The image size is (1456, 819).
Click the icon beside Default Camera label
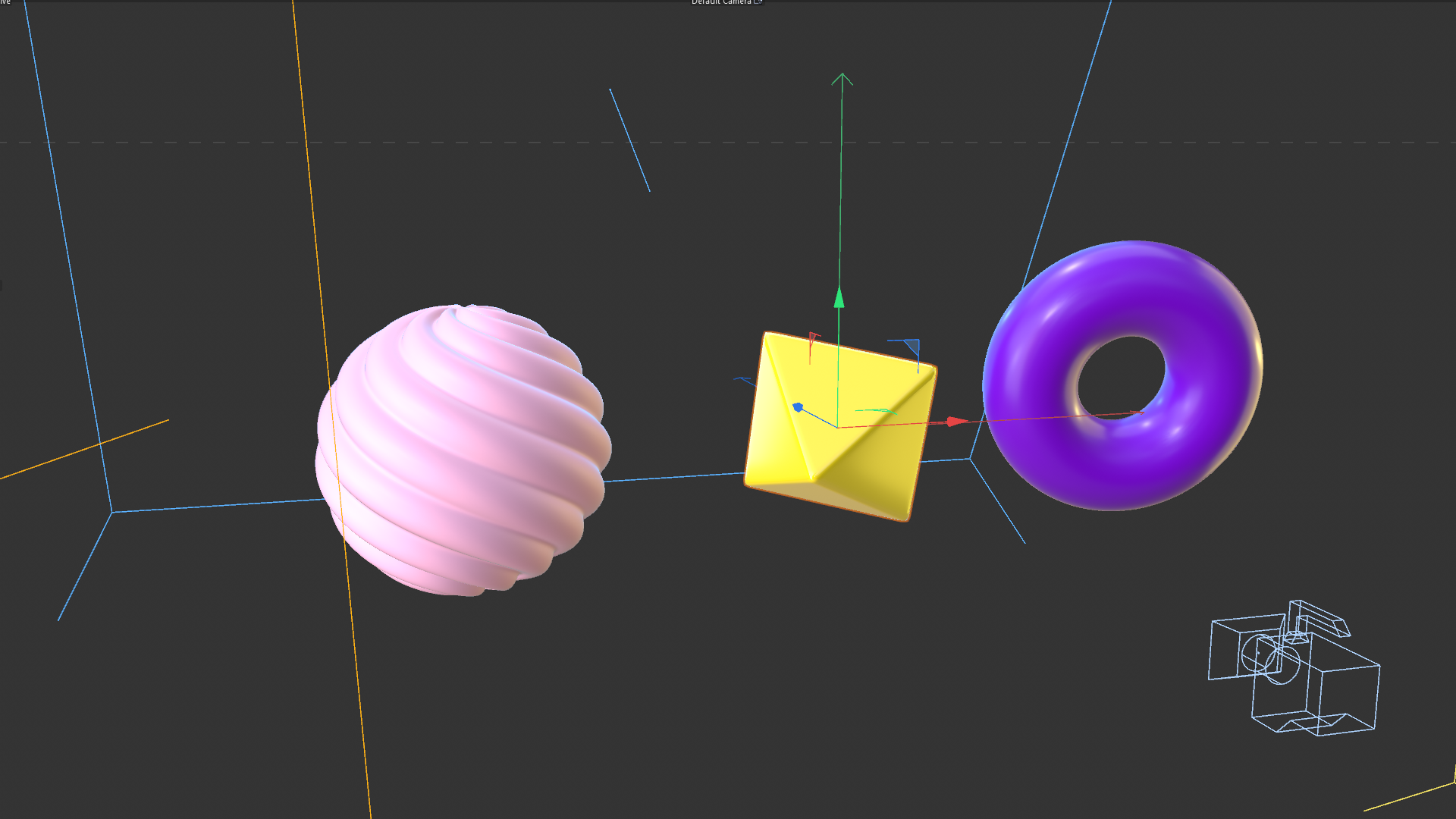pyautogui.click(x=758, y=2)
